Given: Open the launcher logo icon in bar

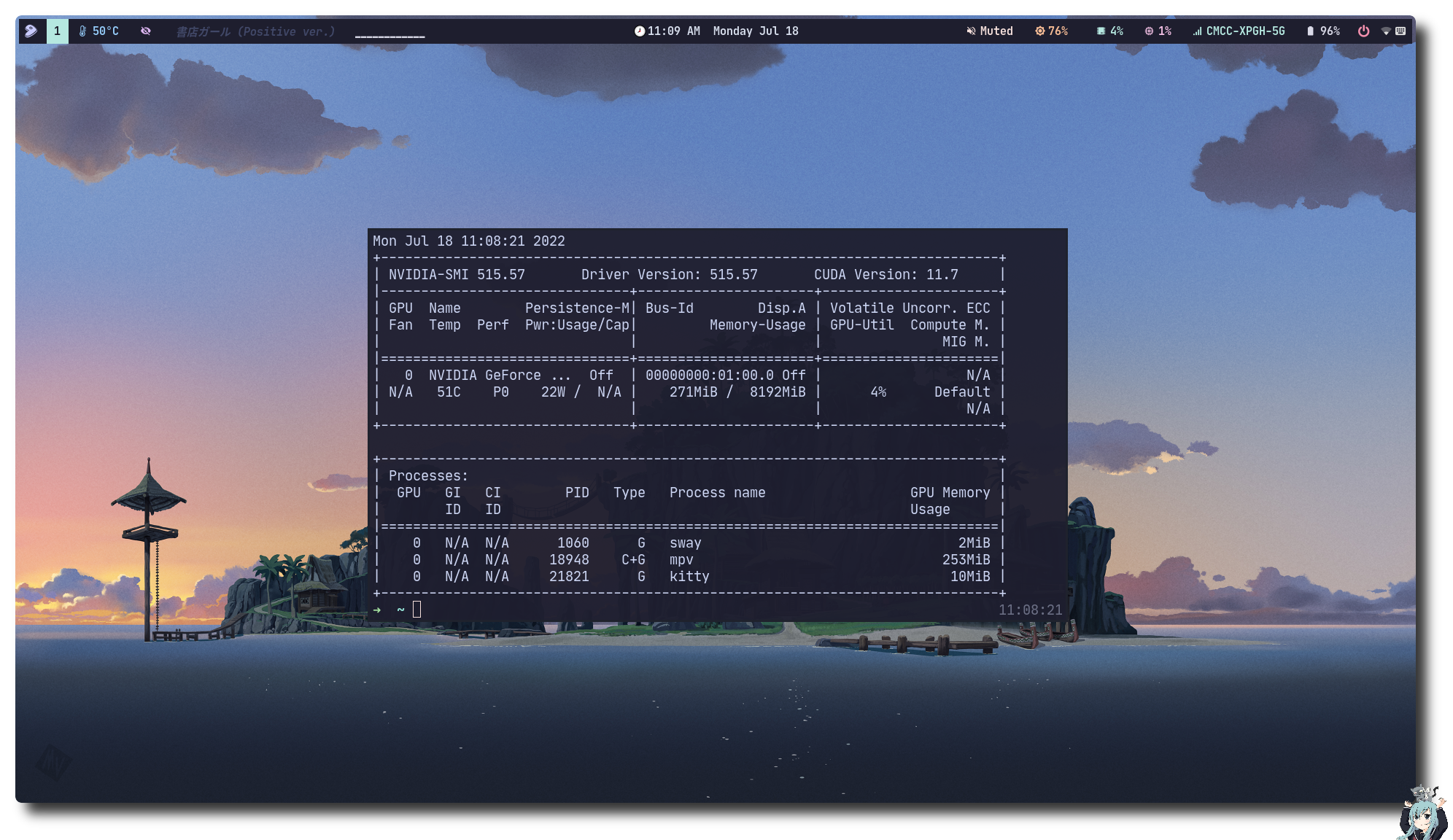Looking at the screenshot, I should click(31, 31).
